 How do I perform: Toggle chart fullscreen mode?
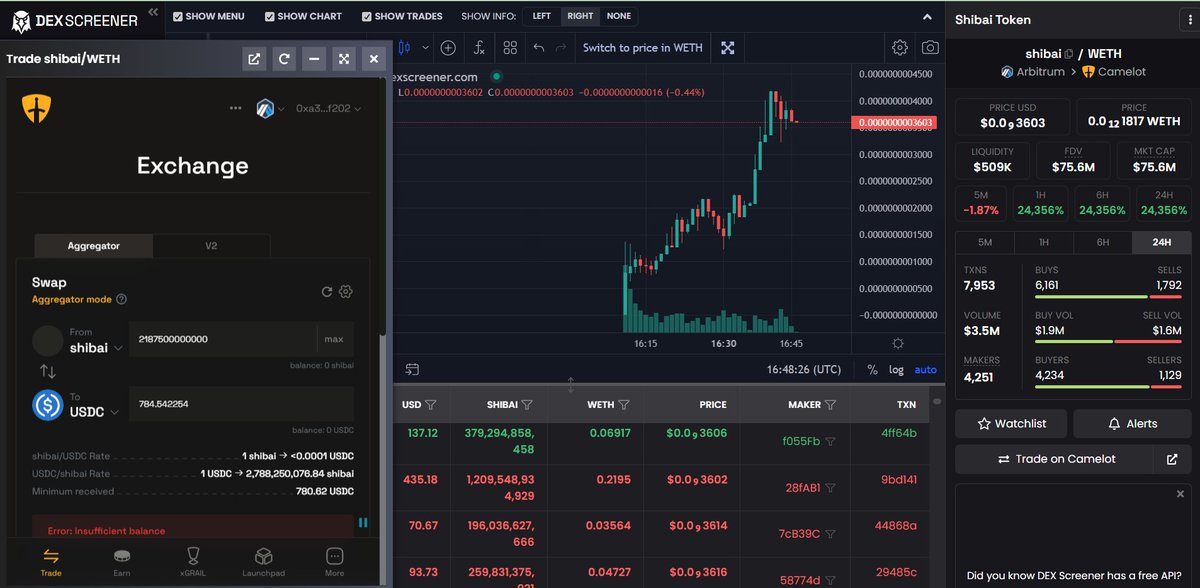pyautogui.click(x=728, y=47)
